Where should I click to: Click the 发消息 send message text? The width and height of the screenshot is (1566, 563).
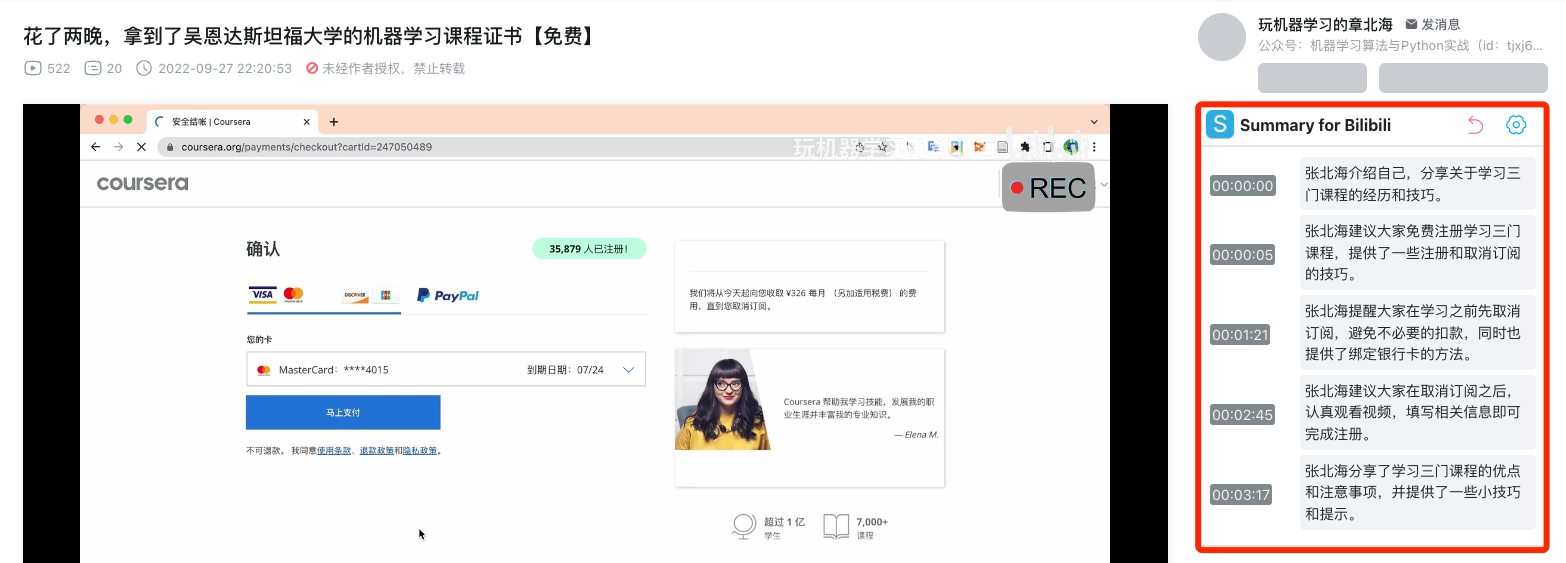click(x=1441, y=24)
